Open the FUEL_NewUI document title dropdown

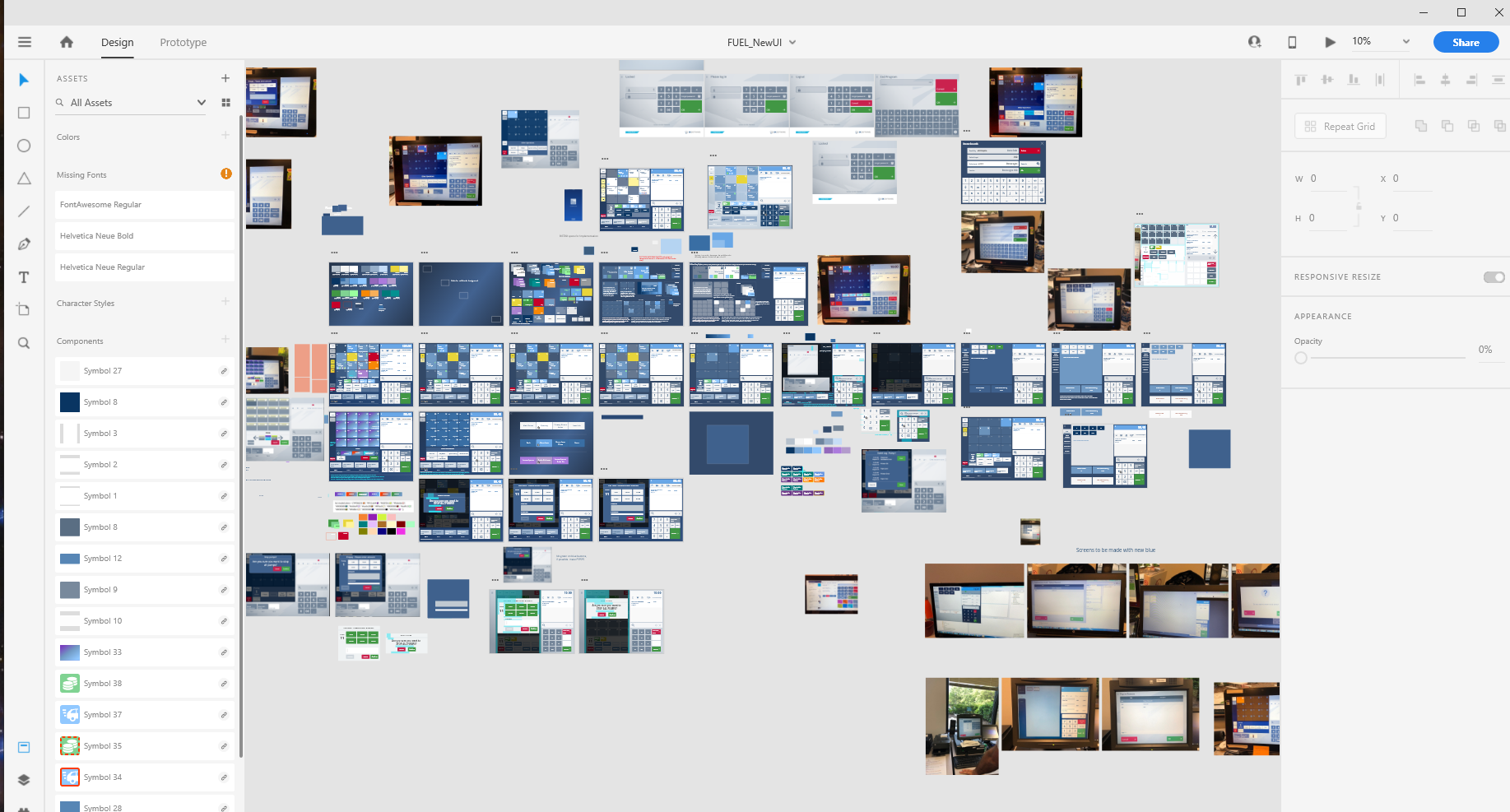click(x=792, y=43)
